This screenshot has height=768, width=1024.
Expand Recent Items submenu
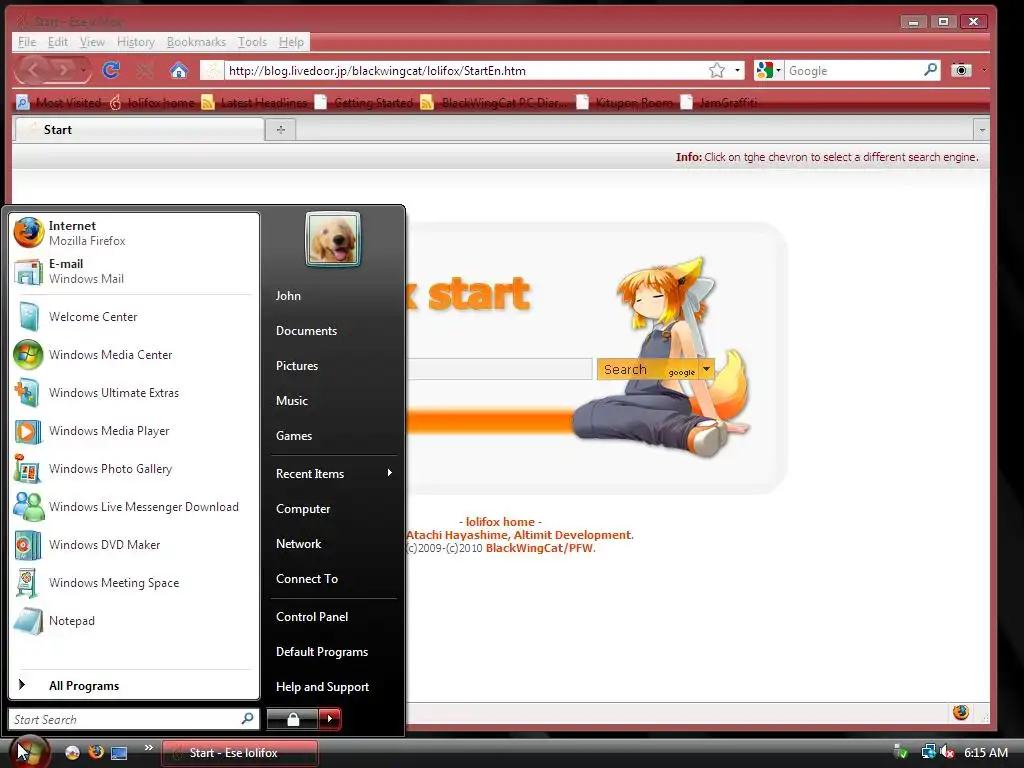(333, 473)
